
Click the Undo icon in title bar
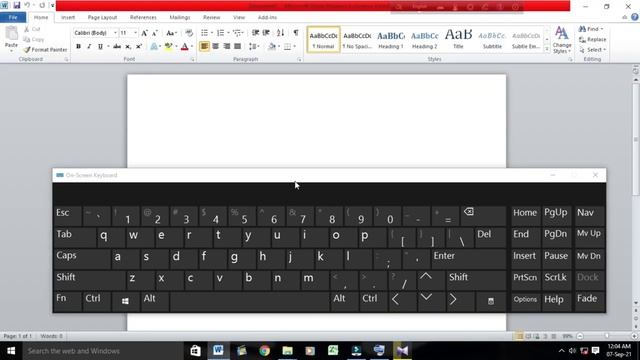27,6
